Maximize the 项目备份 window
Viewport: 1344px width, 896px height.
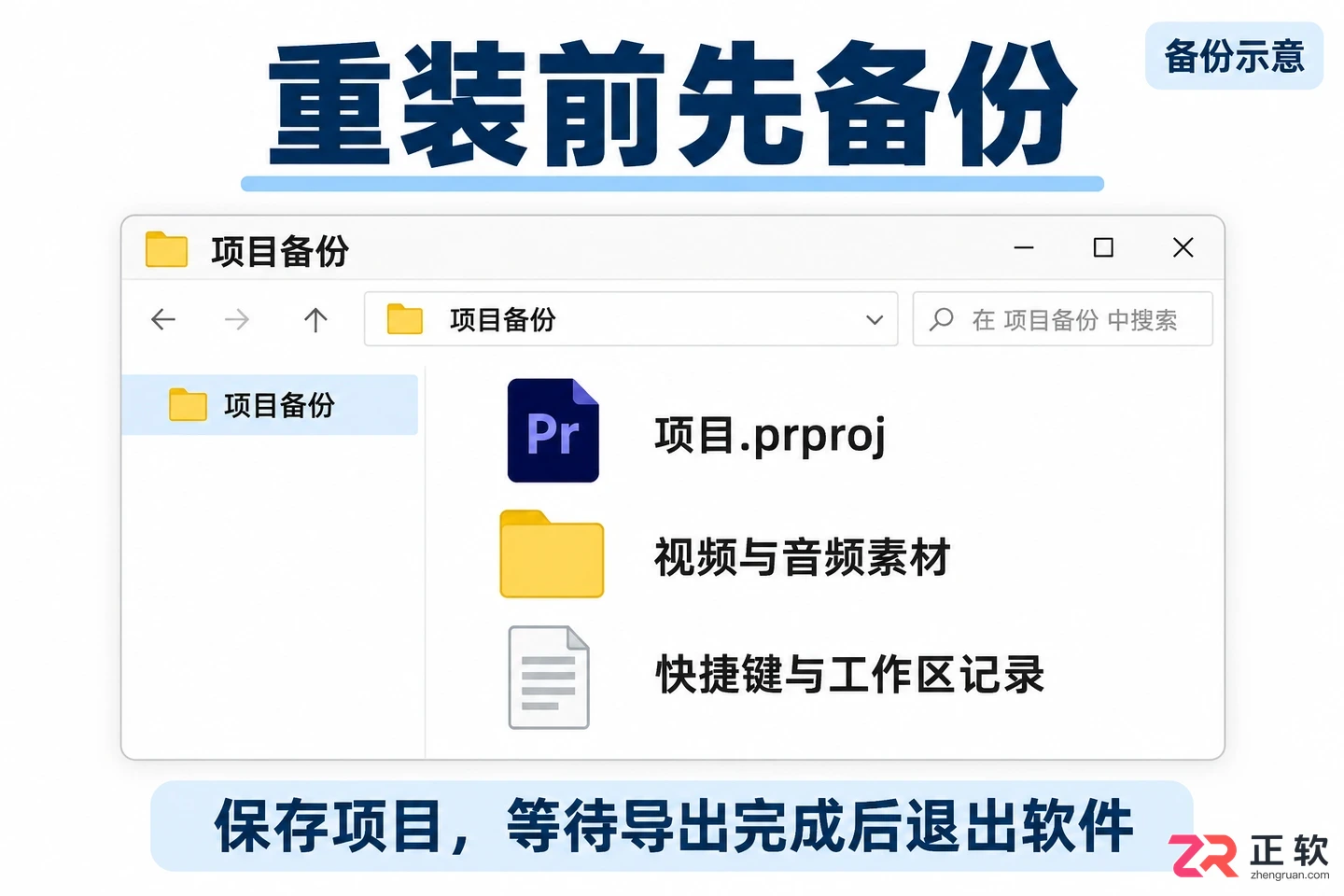pos(1103,247)
